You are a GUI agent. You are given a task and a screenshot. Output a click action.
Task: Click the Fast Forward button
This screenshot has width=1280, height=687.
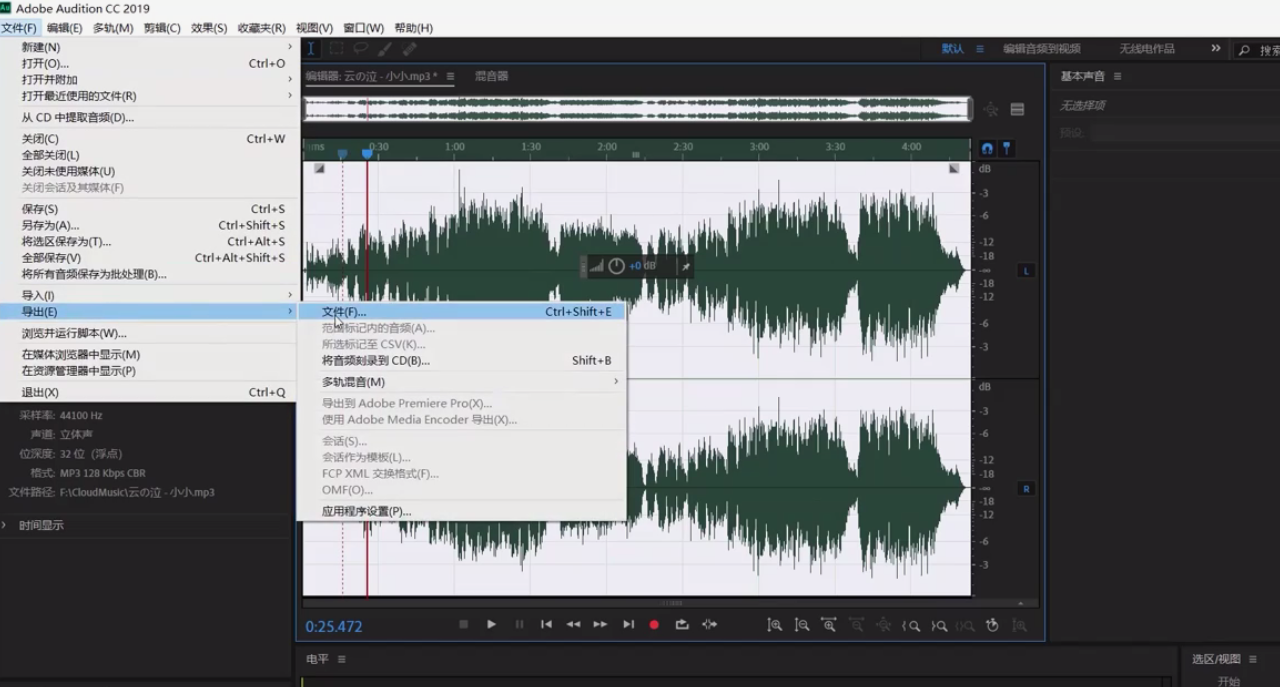point(600,624)
